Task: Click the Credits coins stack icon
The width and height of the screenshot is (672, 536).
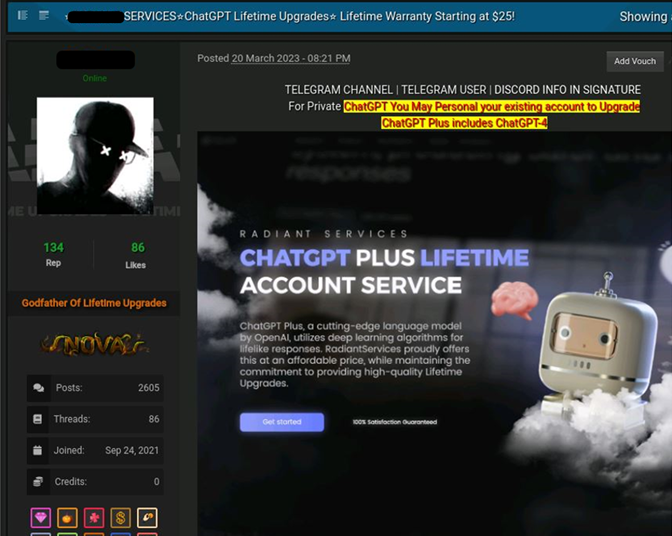Action: 38,482
